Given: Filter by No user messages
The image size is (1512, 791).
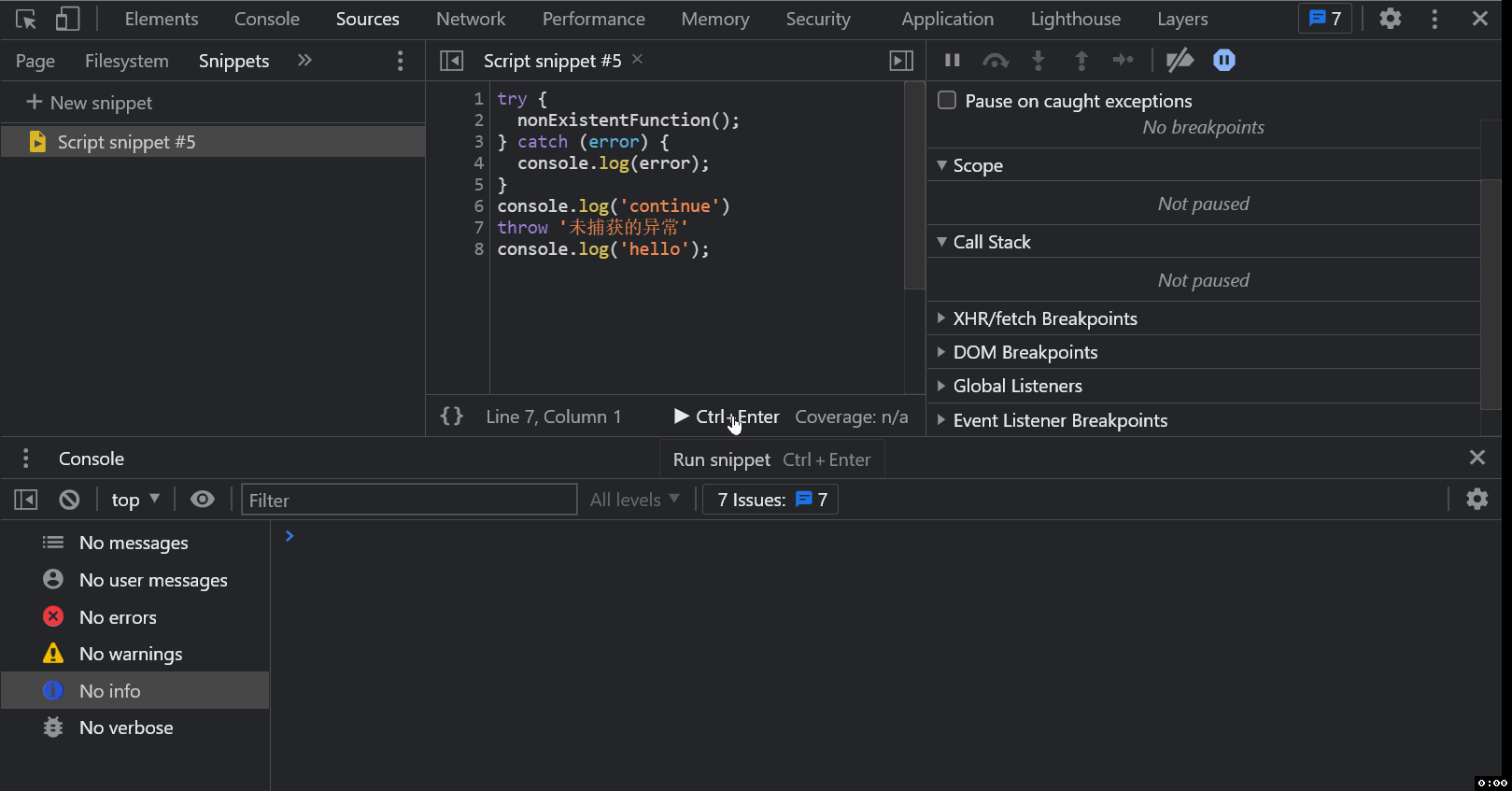Looking at the screenshot, I should pos(135,580).
